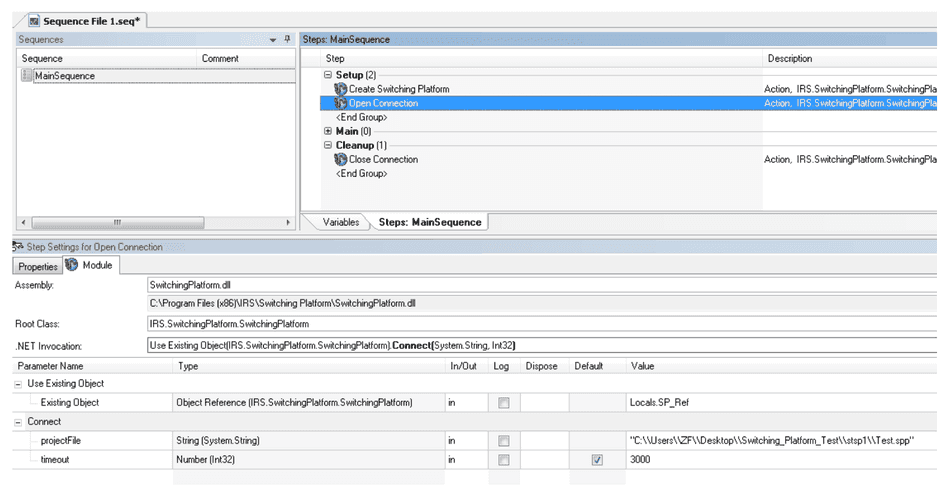Select the Module tab
Viewport: 950px width, 495px height.
(90, 265)
